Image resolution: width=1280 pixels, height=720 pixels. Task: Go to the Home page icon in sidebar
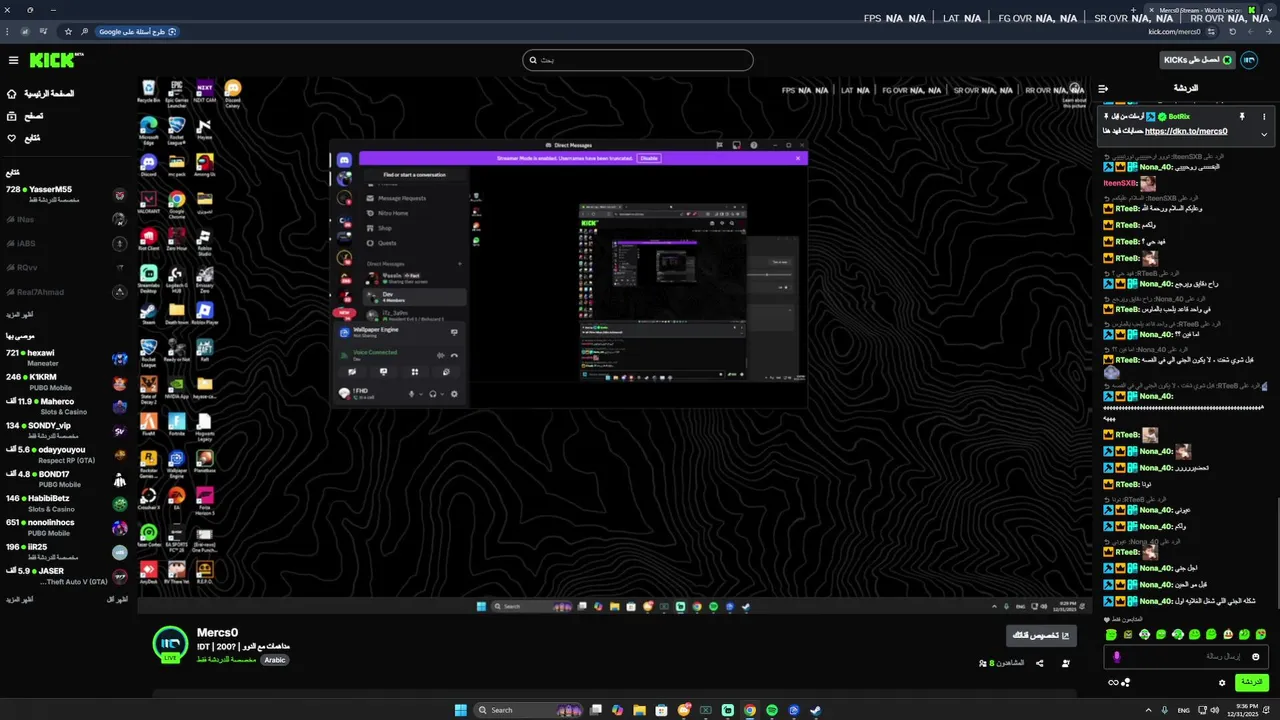pos(12,94)
